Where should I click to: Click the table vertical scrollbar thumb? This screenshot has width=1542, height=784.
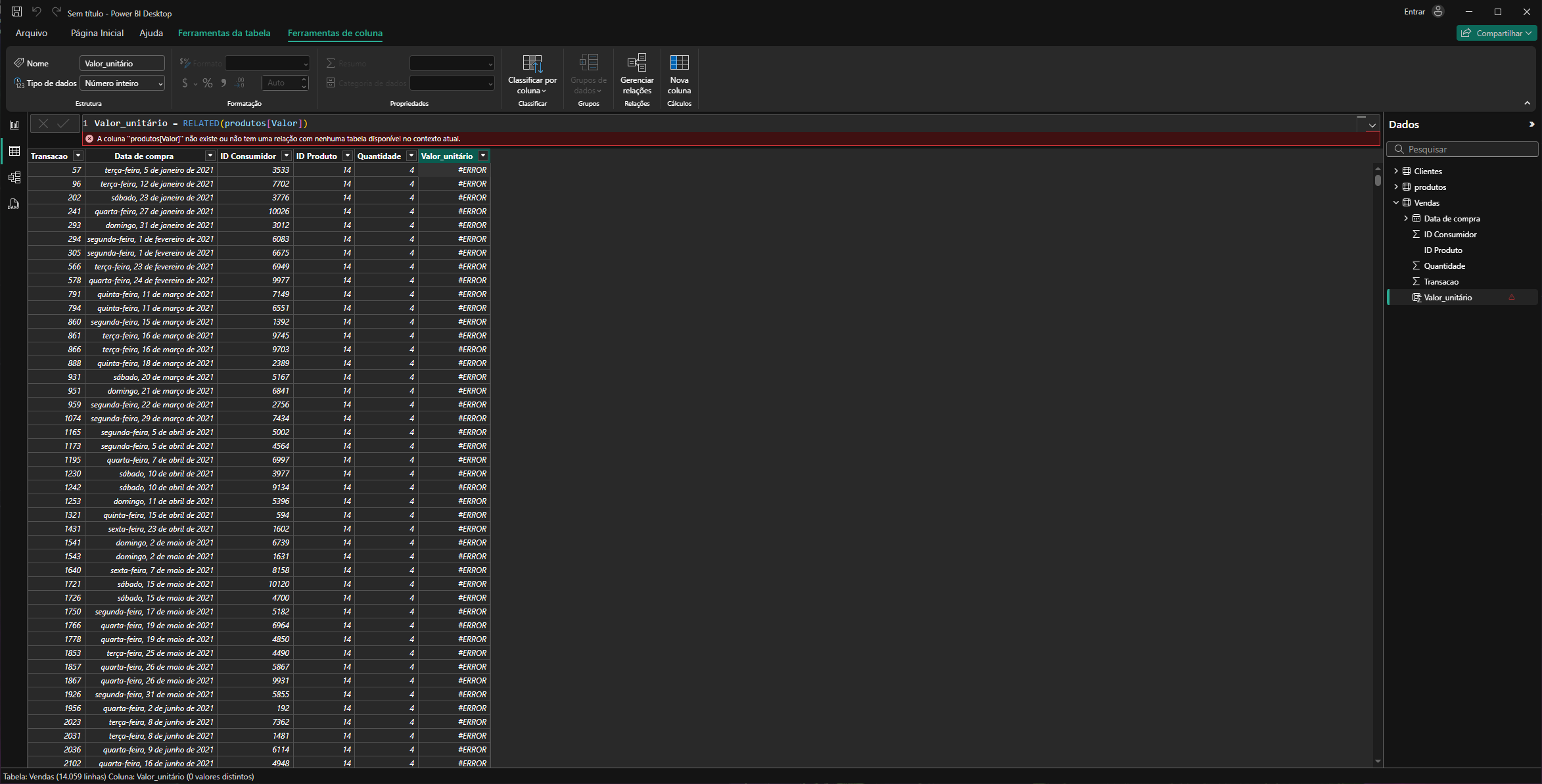(x=1378, y=180)
